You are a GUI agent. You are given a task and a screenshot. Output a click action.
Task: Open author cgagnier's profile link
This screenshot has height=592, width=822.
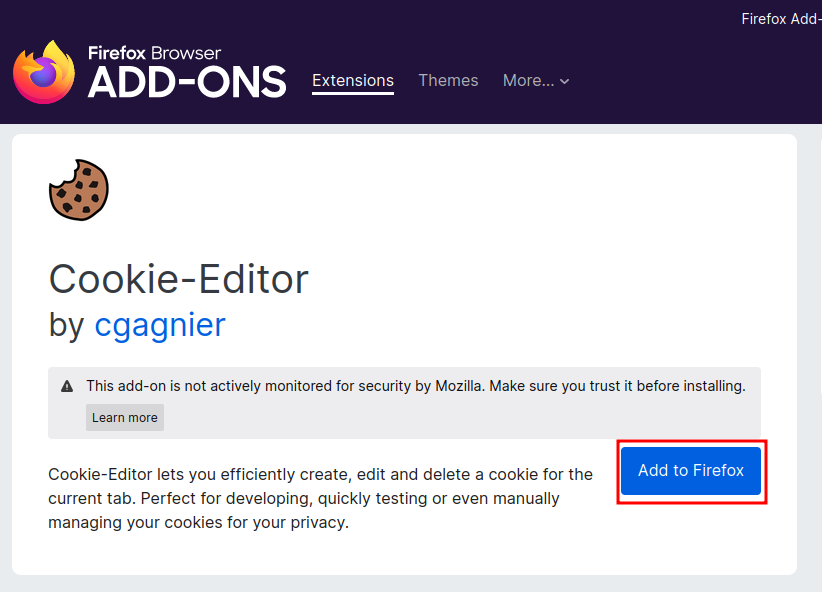click(x=160, y=324)
